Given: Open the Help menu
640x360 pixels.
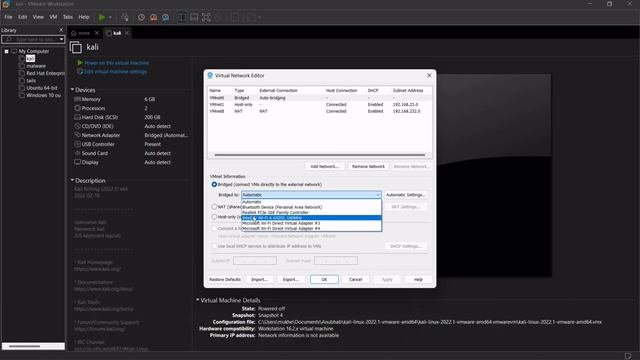Looking at the screenshot, I should tap(84, 17).
